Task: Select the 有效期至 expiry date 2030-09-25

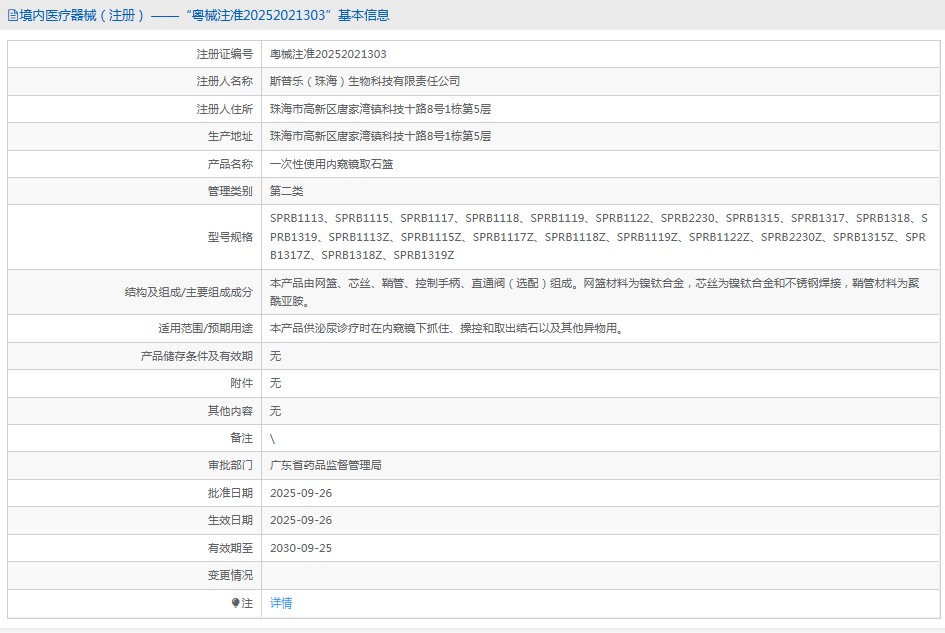Action: (x=302, y=547)
